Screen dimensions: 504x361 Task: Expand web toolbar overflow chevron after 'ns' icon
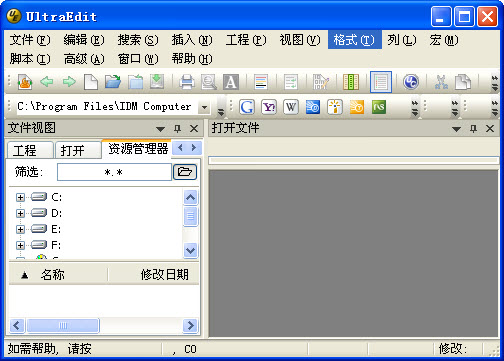point(414,108)
